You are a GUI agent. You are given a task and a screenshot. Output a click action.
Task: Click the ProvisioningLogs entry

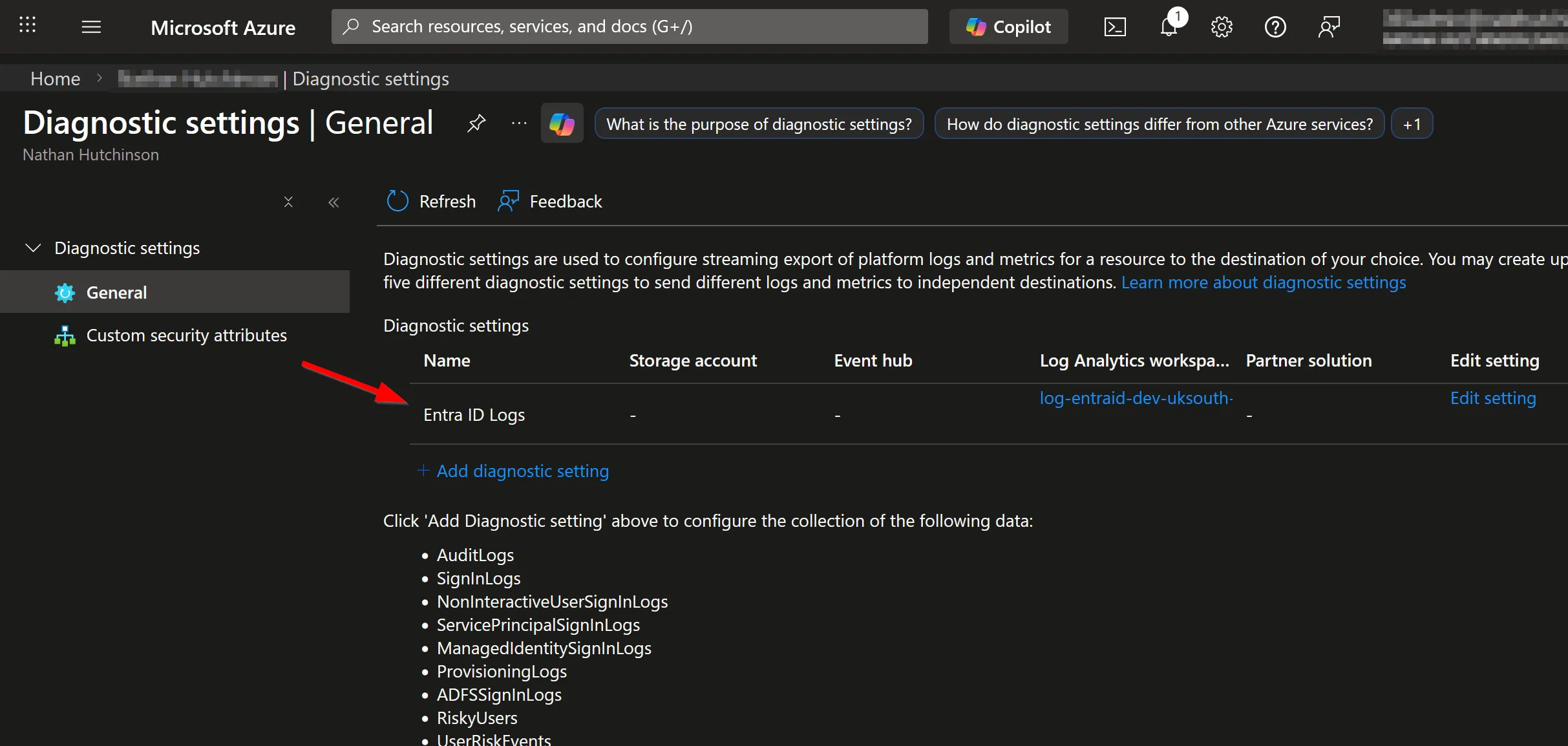pyautogui.click(x=502, y=672)
